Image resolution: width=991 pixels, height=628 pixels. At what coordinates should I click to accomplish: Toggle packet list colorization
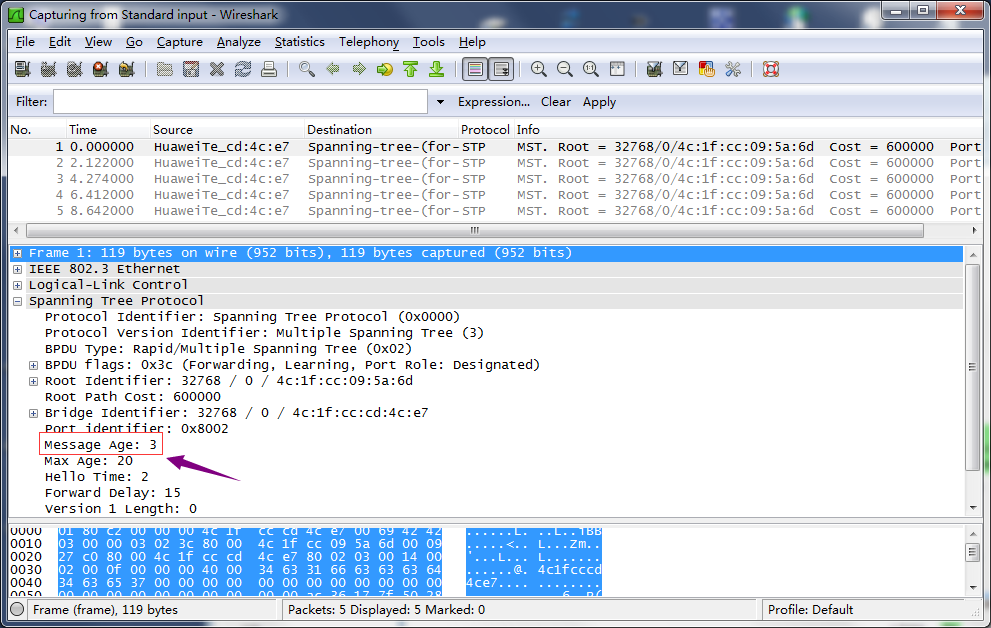coord(475,69)
